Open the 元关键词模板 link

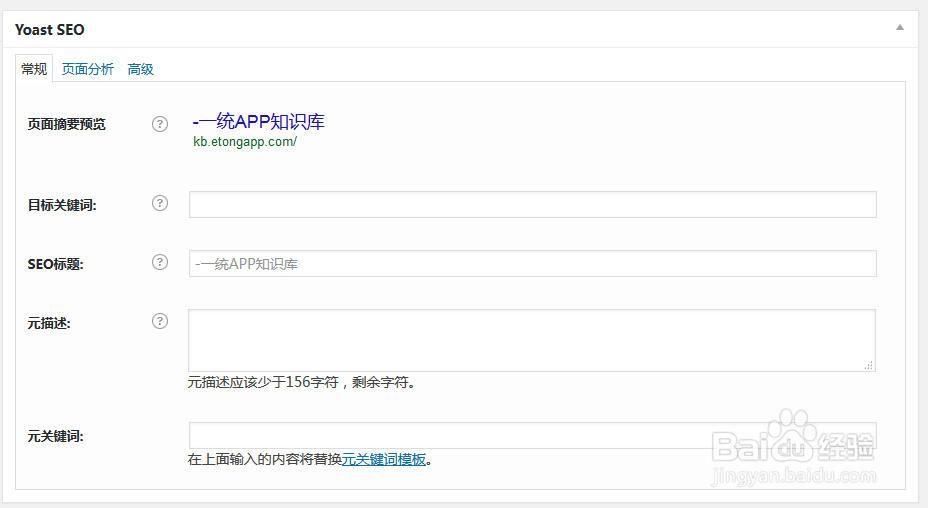[x=384, y=459]
